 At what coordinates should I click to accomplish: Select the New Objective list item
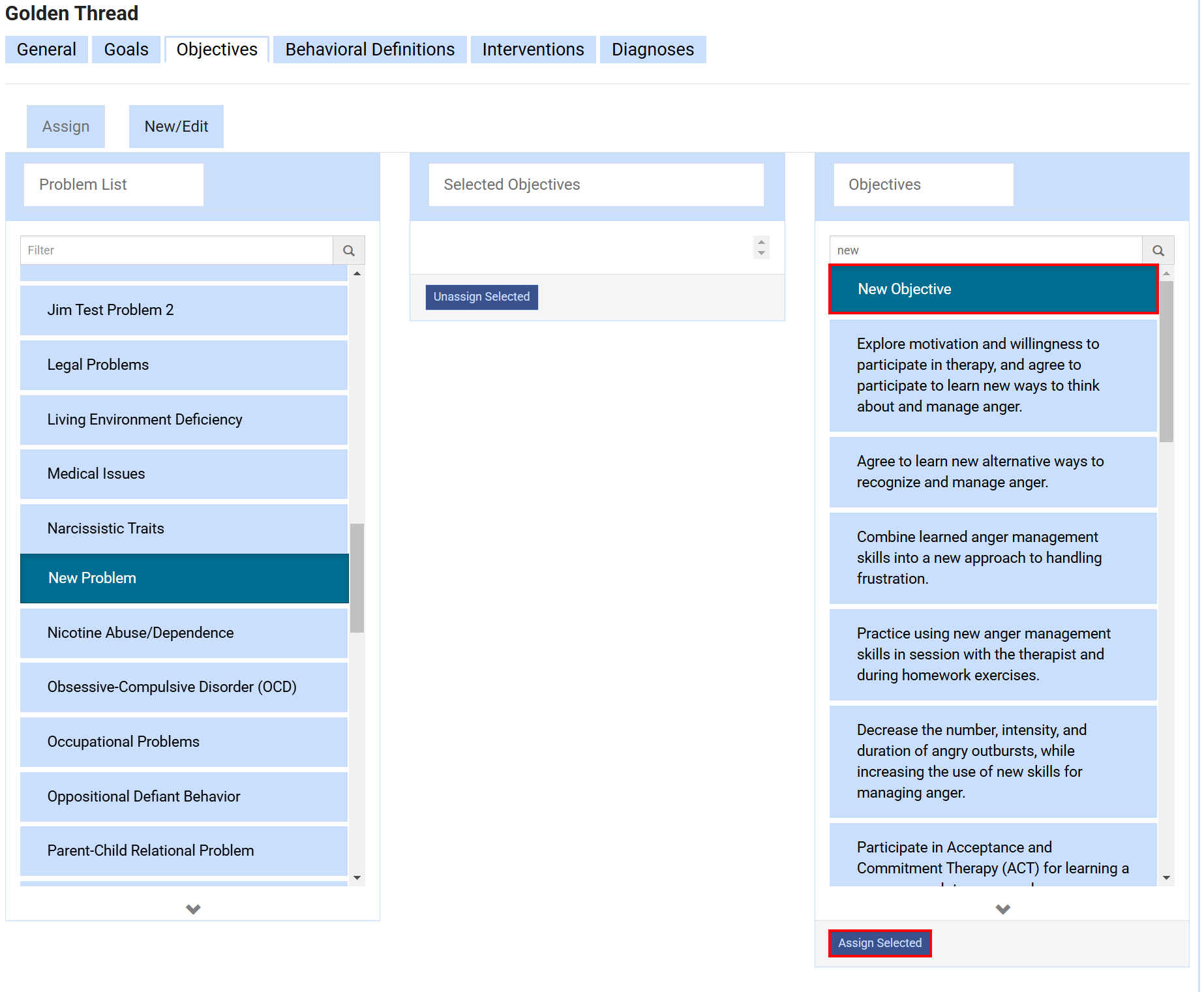[x=993, y=289]
